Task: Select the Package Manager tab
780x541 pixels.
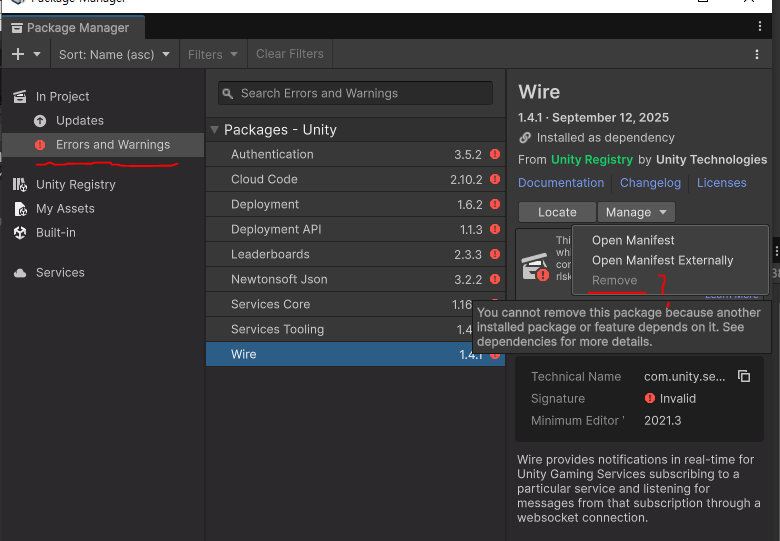Action: coord(74,28)
